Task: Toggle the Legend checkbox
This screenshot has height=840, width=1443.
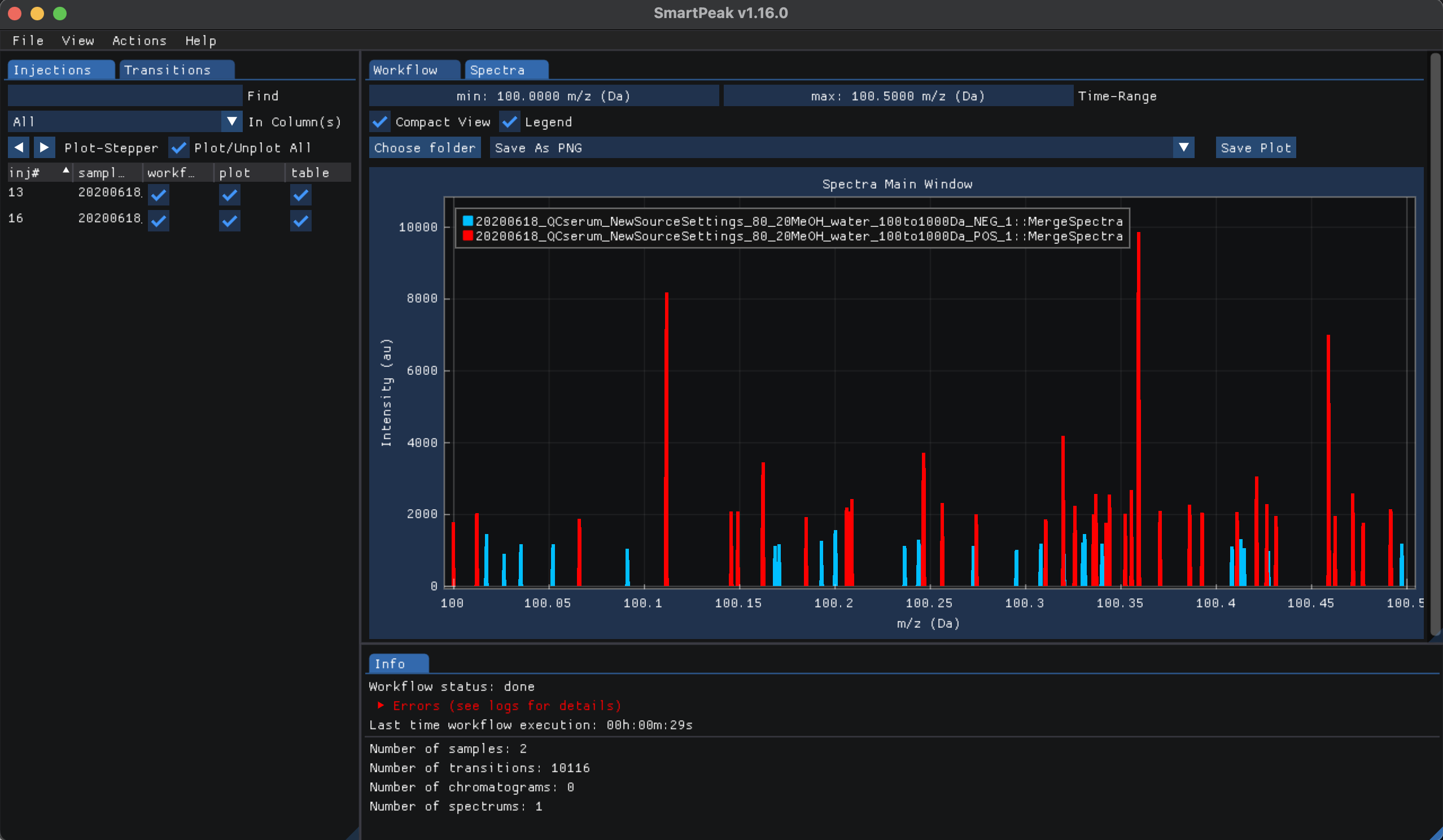Action: coord(509,122)
